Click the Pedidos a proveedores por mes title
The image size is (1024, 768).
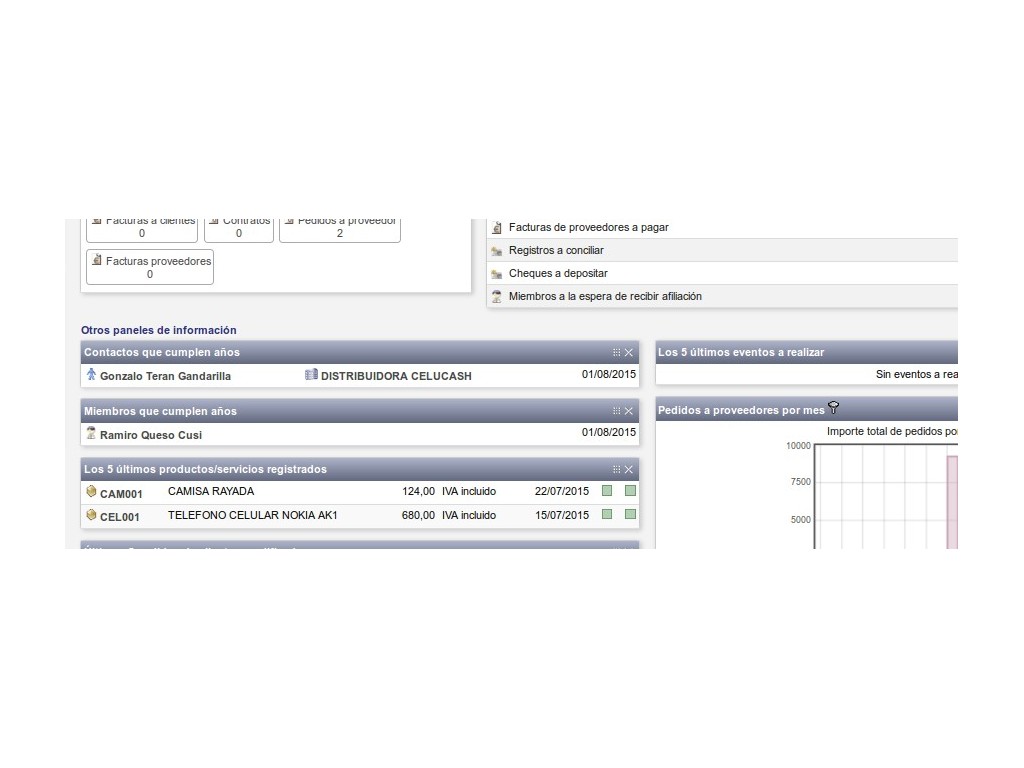pos(741,410)
